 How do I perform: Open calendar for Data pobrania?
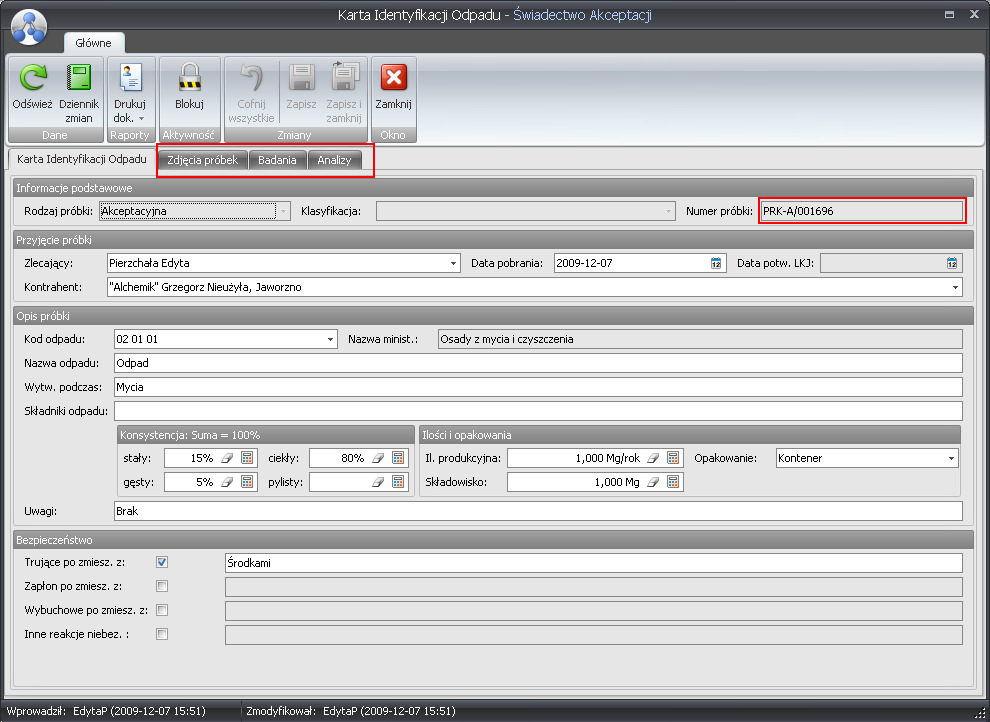(x=716, y=263)
